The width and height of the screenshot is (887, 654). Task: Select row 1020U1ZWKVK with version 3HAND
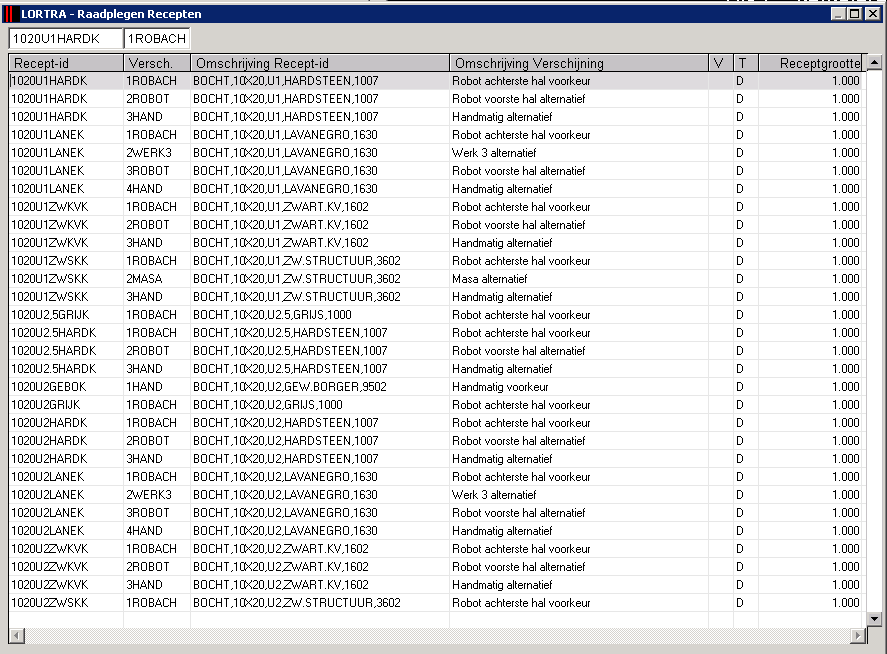point(438,243)
